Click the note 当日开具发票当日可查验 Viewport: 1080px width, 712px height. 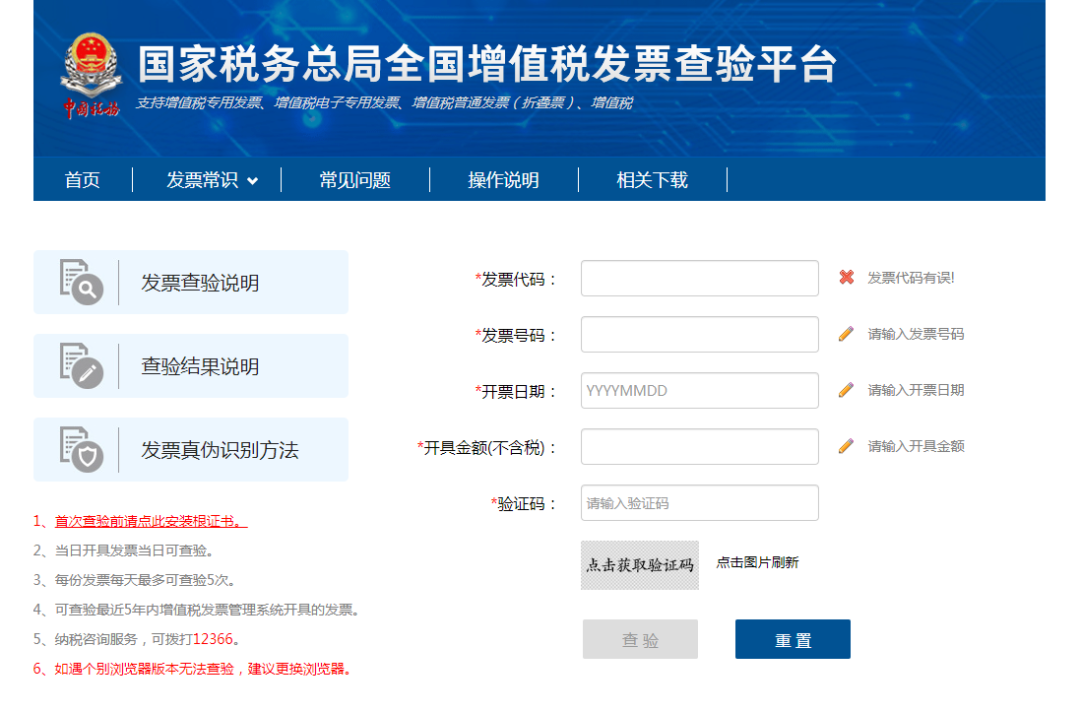[x=134, y=551]
